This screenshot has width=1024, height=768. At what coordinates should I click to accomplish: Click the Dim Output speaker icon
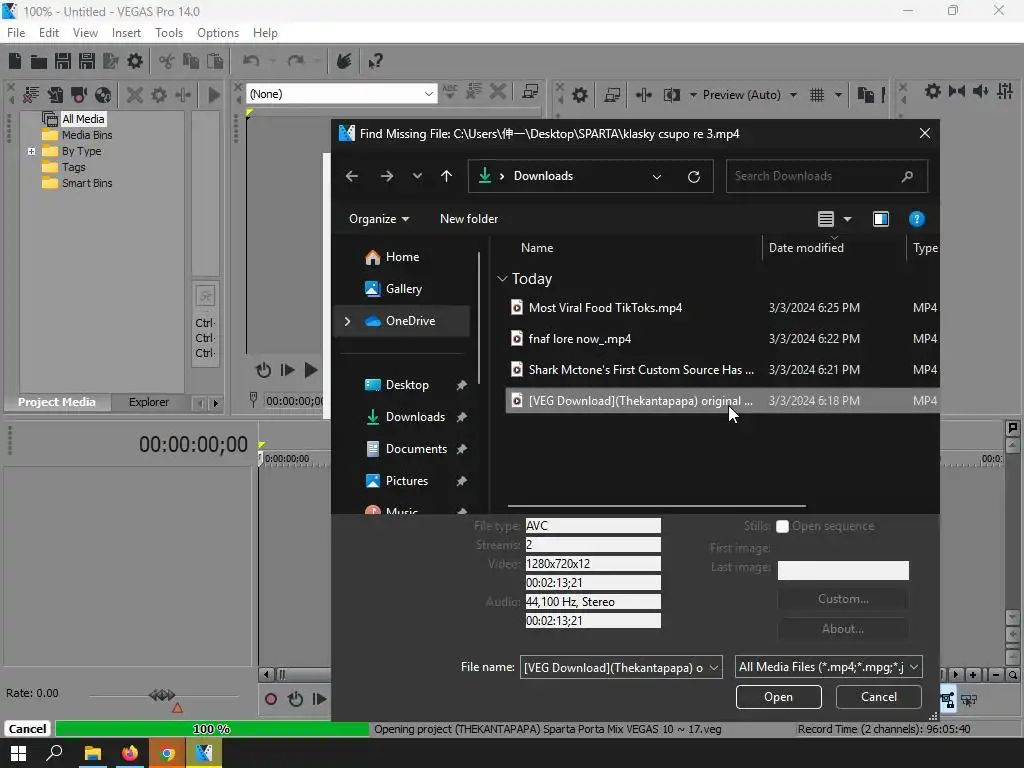coord(980,91)
